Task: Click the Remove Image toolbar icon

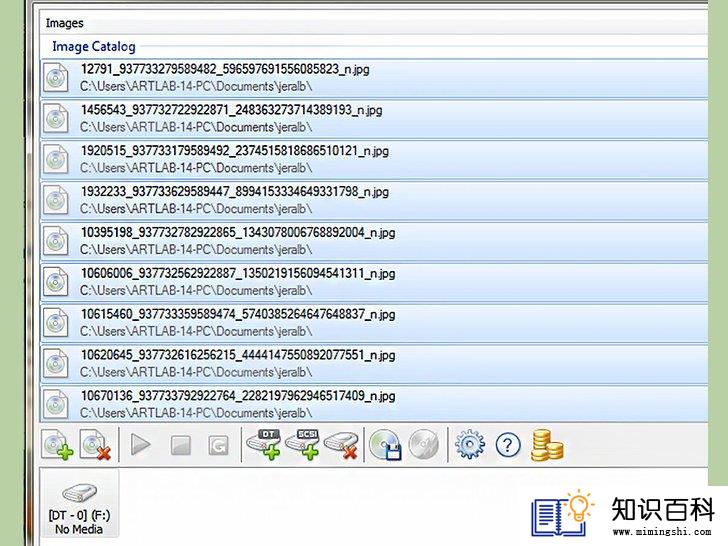Action: (96, 445)
